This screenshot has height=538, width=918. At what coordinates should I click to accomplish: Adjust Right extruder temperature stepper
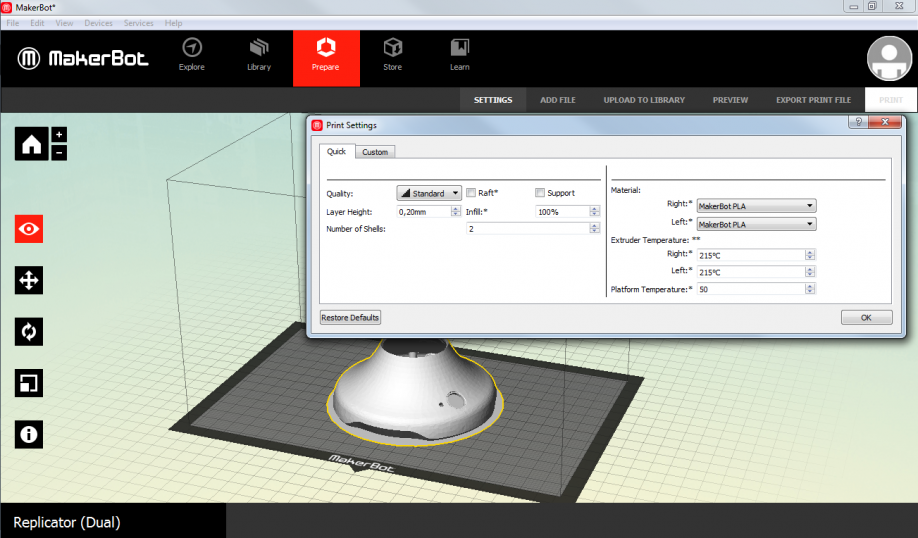pos(810,255)
